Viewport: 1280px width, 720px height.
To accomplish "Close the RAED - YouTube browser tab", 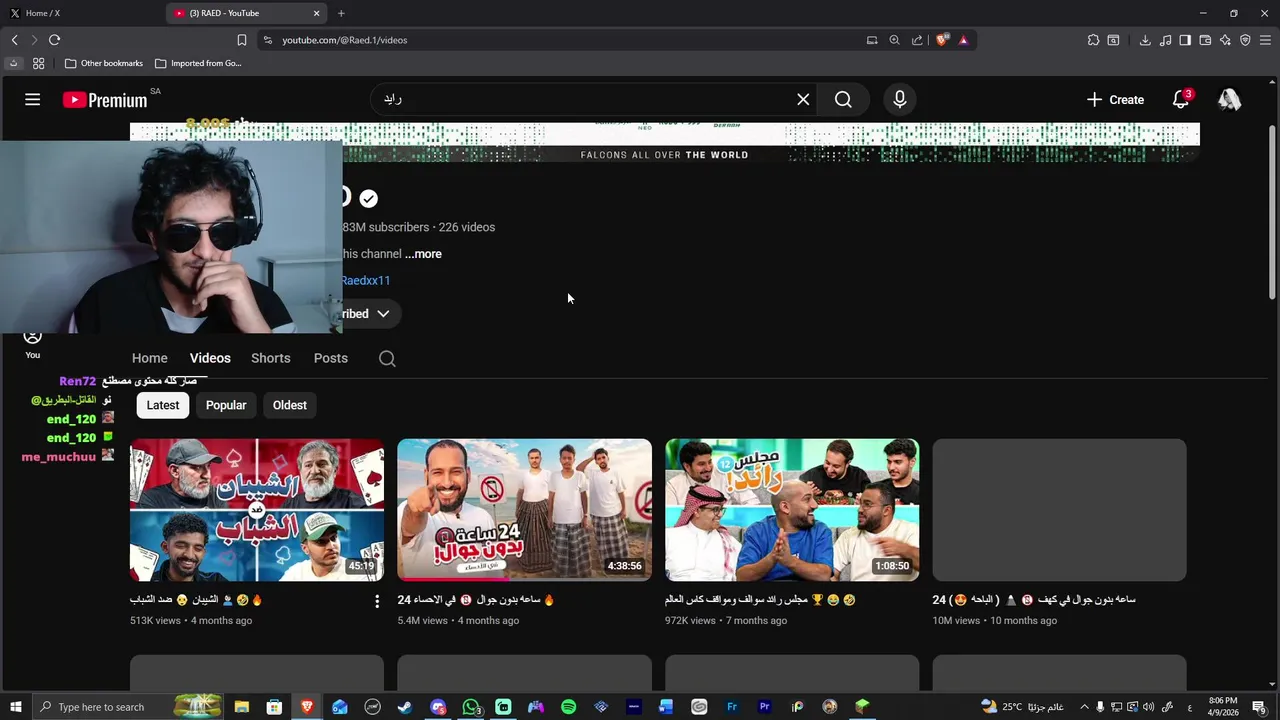I will [x=317, y=13].
